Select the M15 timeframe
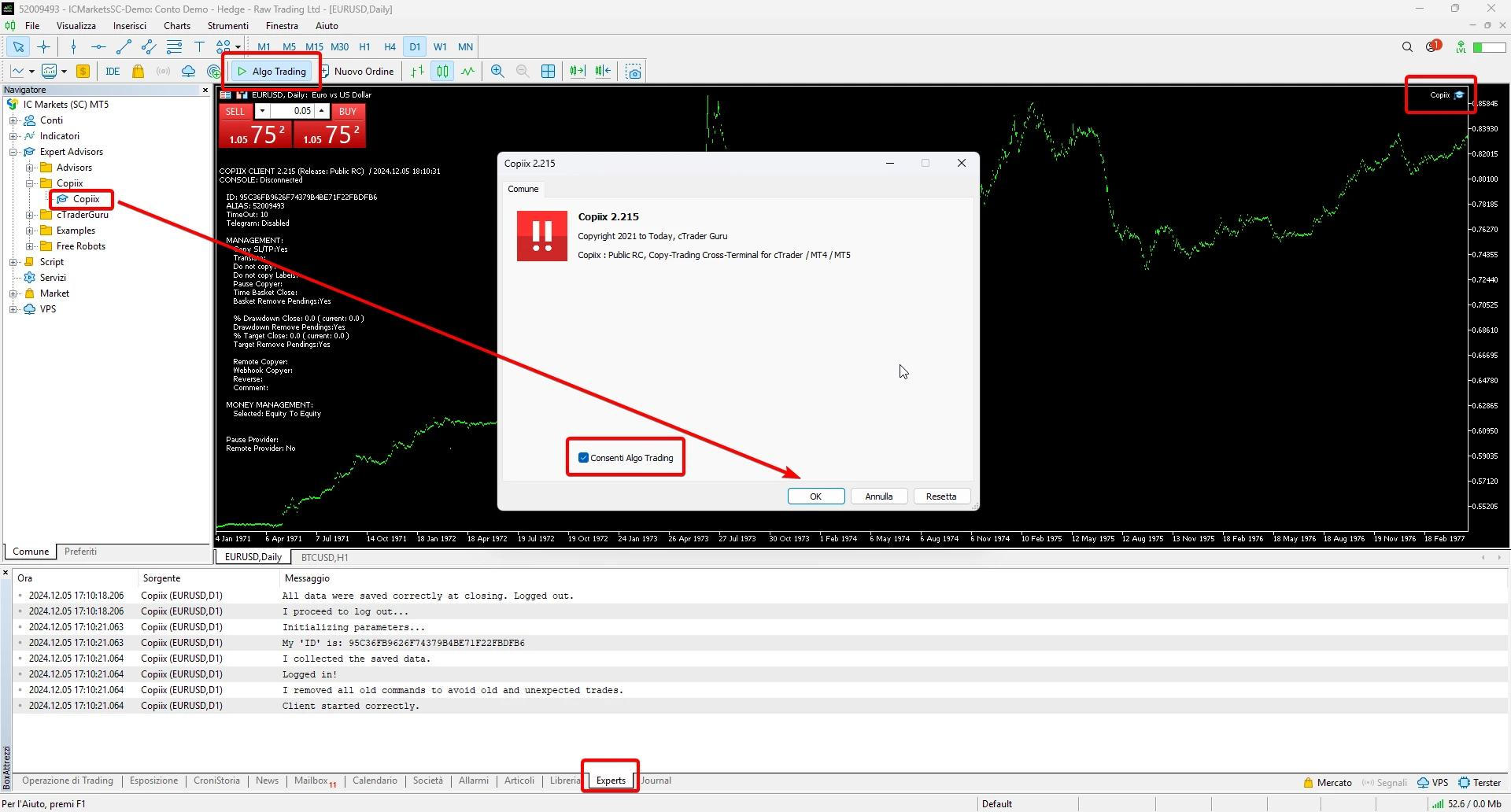 click(314, 47)
